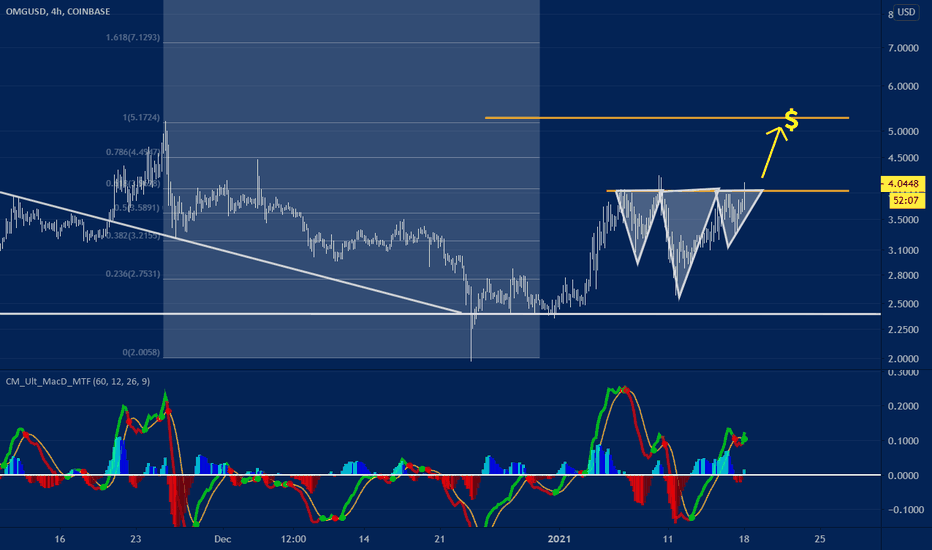
Task: Click the yellow 4.0448 current price label
Action: click(x=902, y=184)
